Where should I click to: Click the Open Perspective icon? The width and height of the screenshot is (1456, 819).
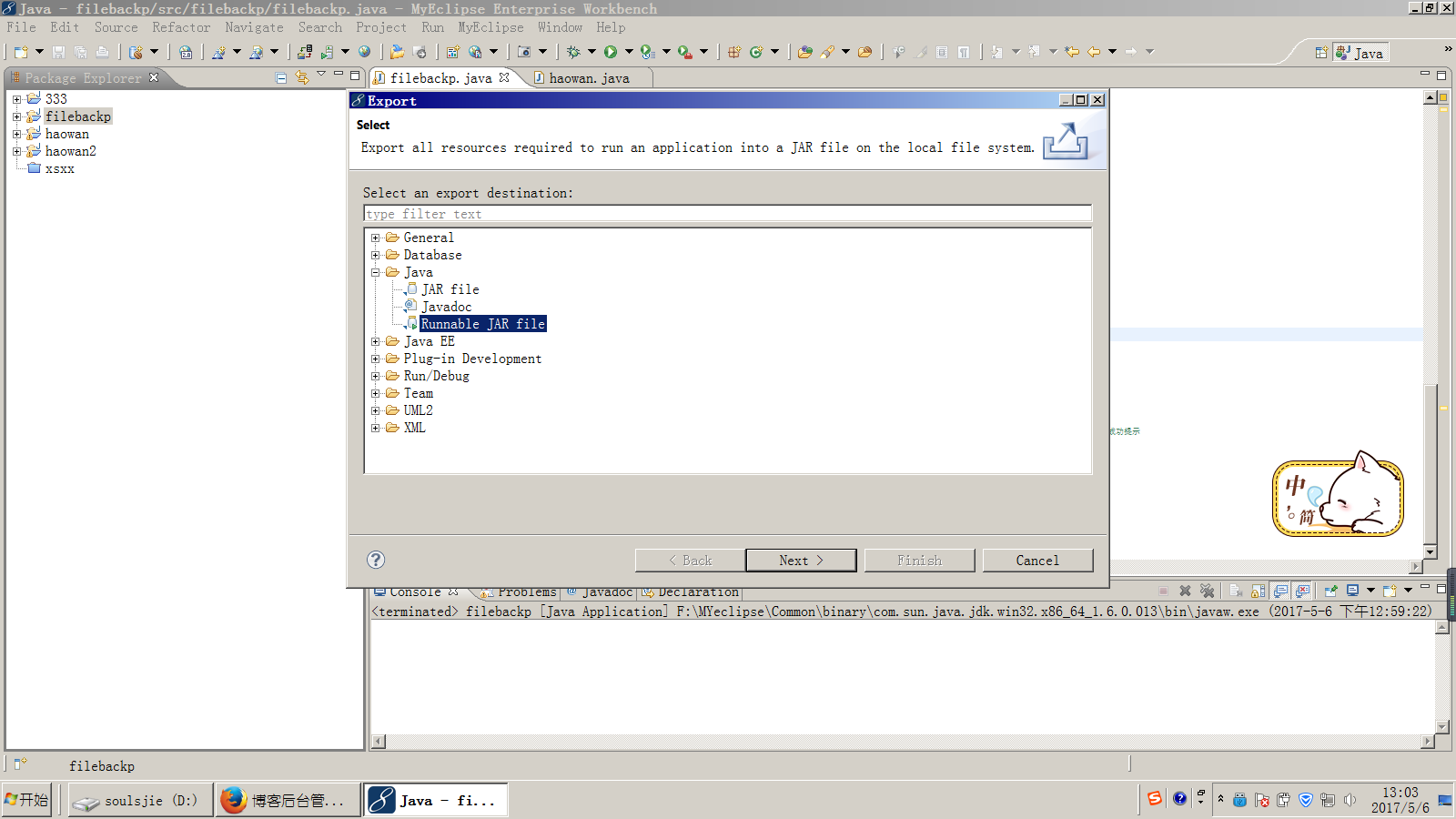point(1321,53)
